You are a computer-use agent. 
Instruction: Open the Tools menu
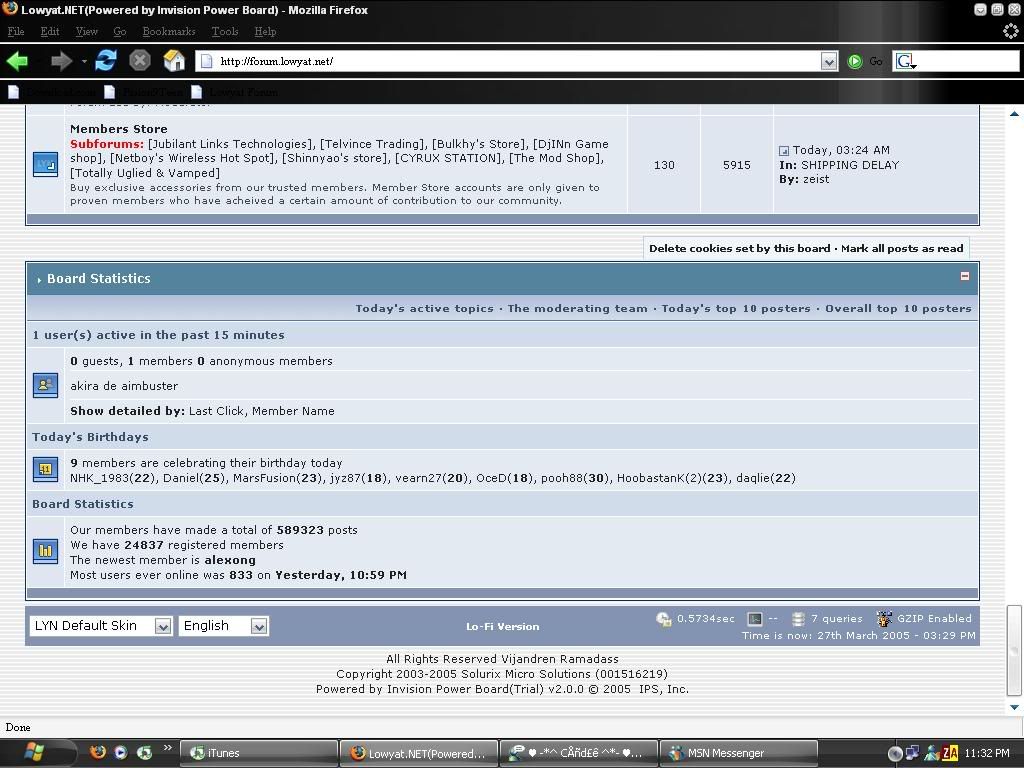225,31
